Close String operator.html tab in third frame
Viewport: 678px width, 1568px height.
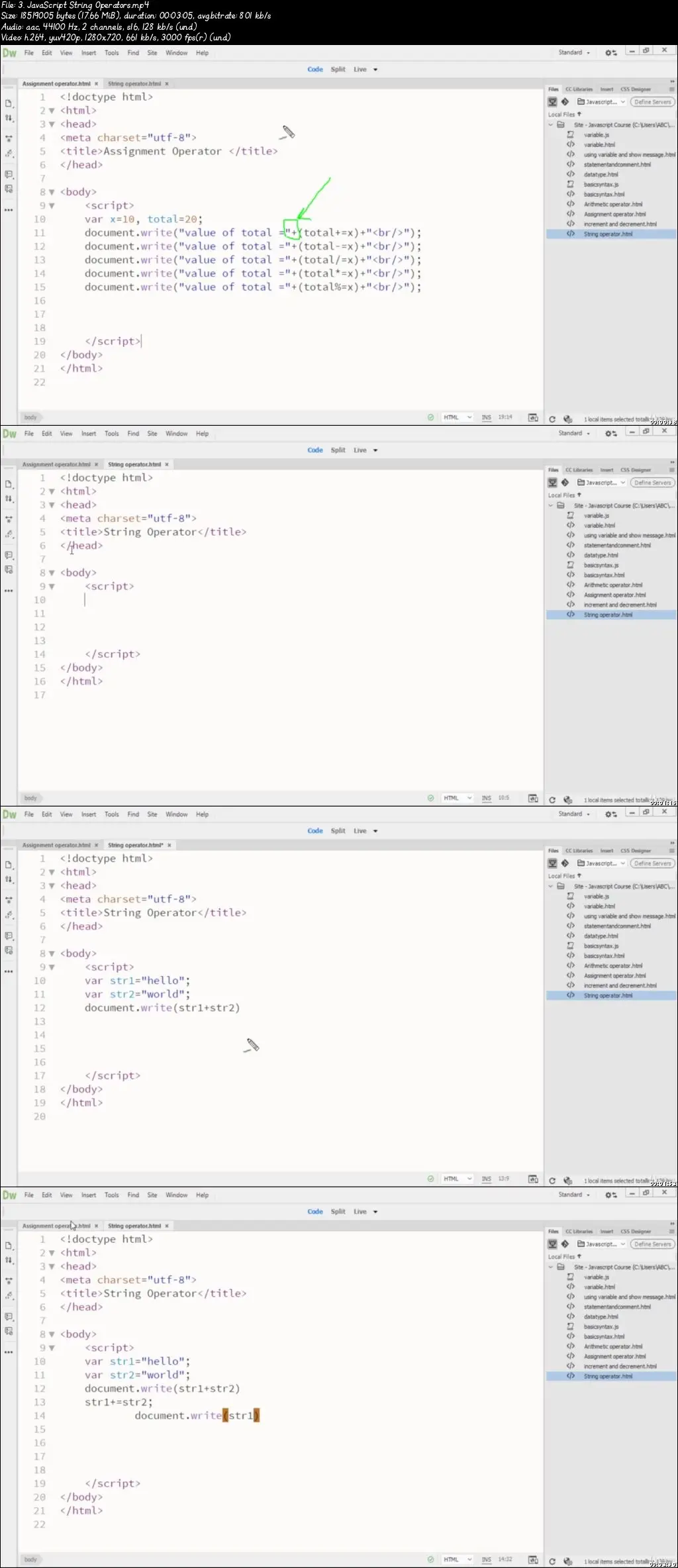pos(169,846)
